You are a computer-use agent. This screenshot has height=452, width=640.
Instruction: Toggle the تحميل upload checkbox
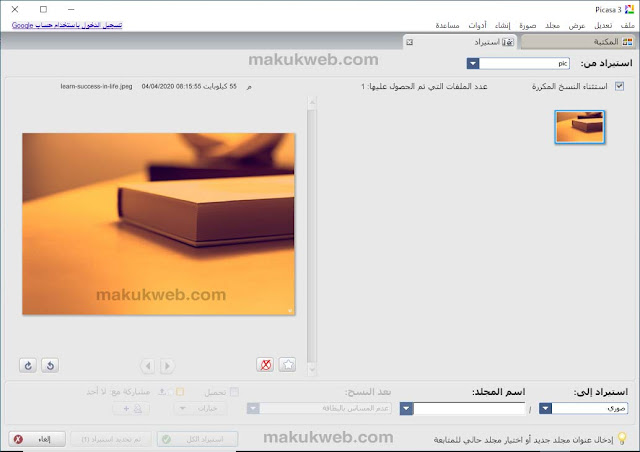234,392
